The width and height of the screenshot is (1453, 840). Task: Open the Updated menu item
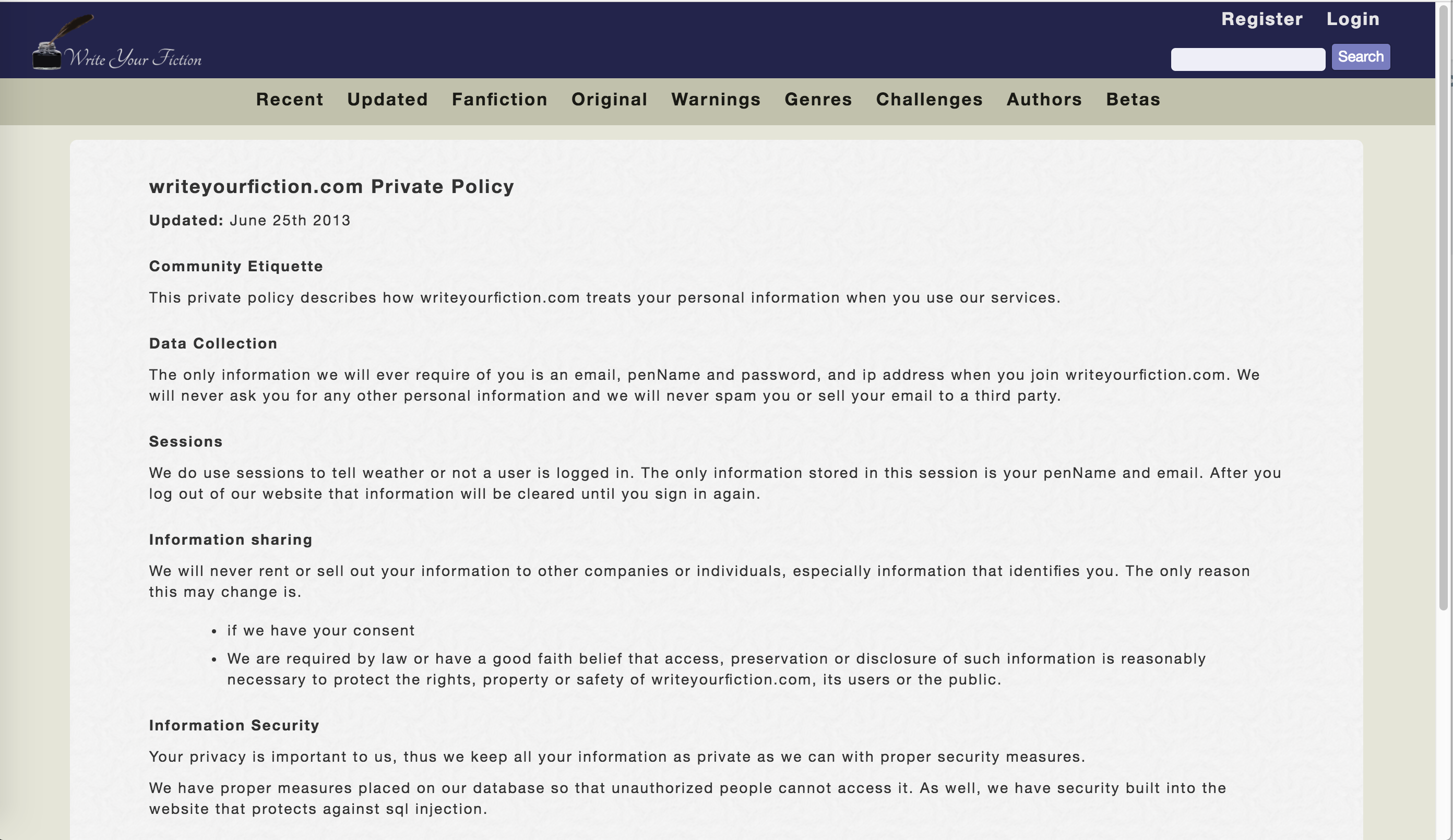387,99
